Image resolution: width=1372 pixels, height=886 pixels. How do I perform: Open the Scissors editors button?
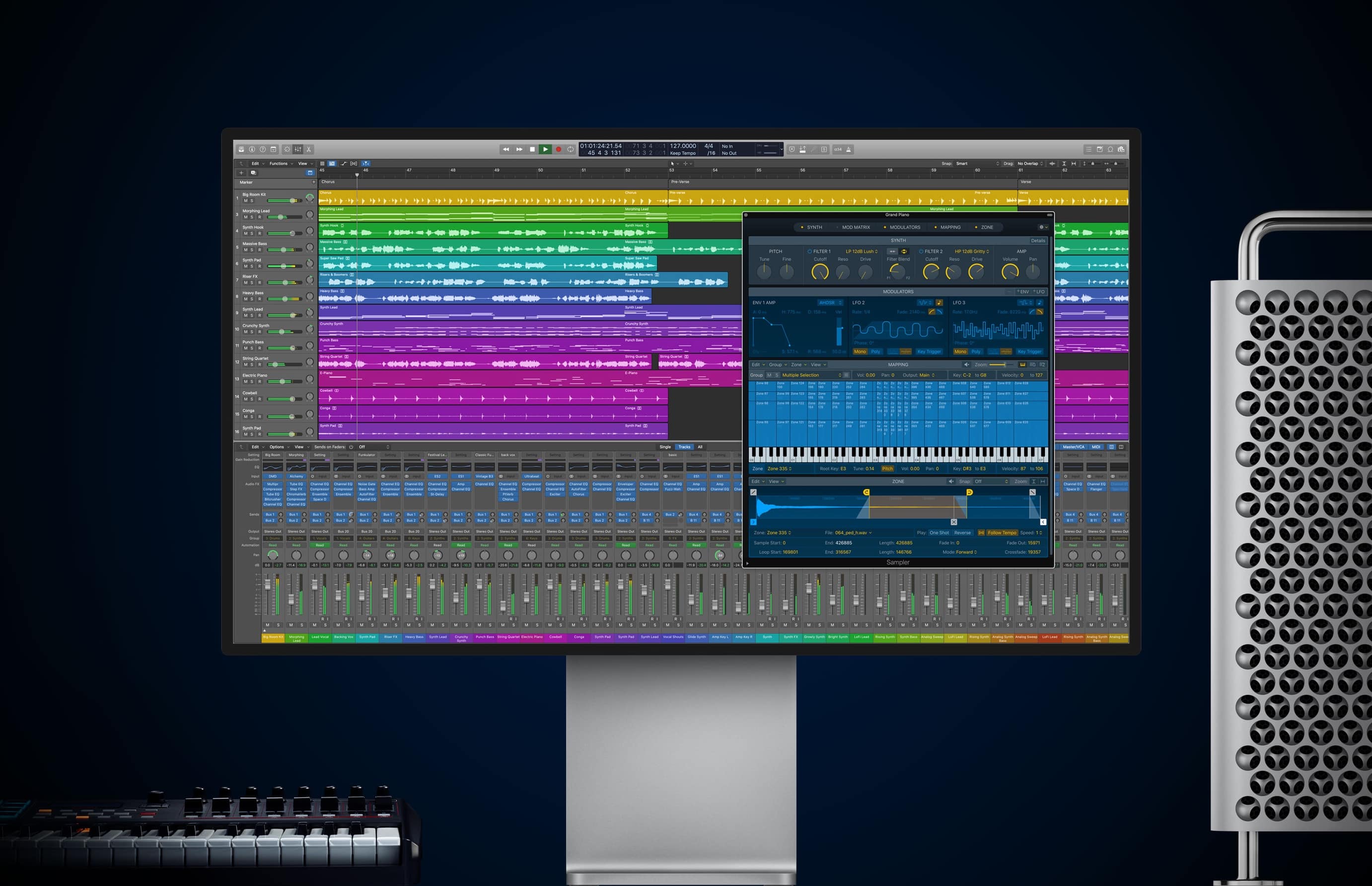pos(309,149)
